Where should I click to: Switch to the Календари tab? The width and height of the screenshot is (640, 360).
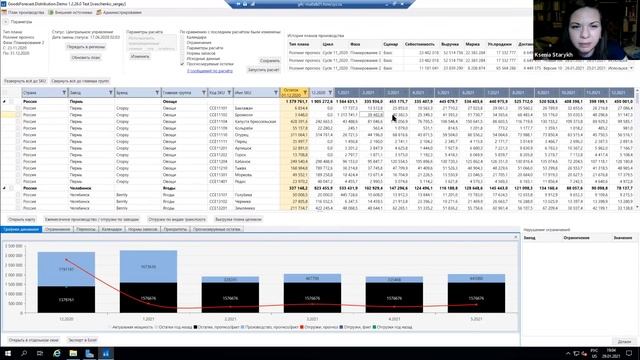pyautogui.click(x=112, y=229)
